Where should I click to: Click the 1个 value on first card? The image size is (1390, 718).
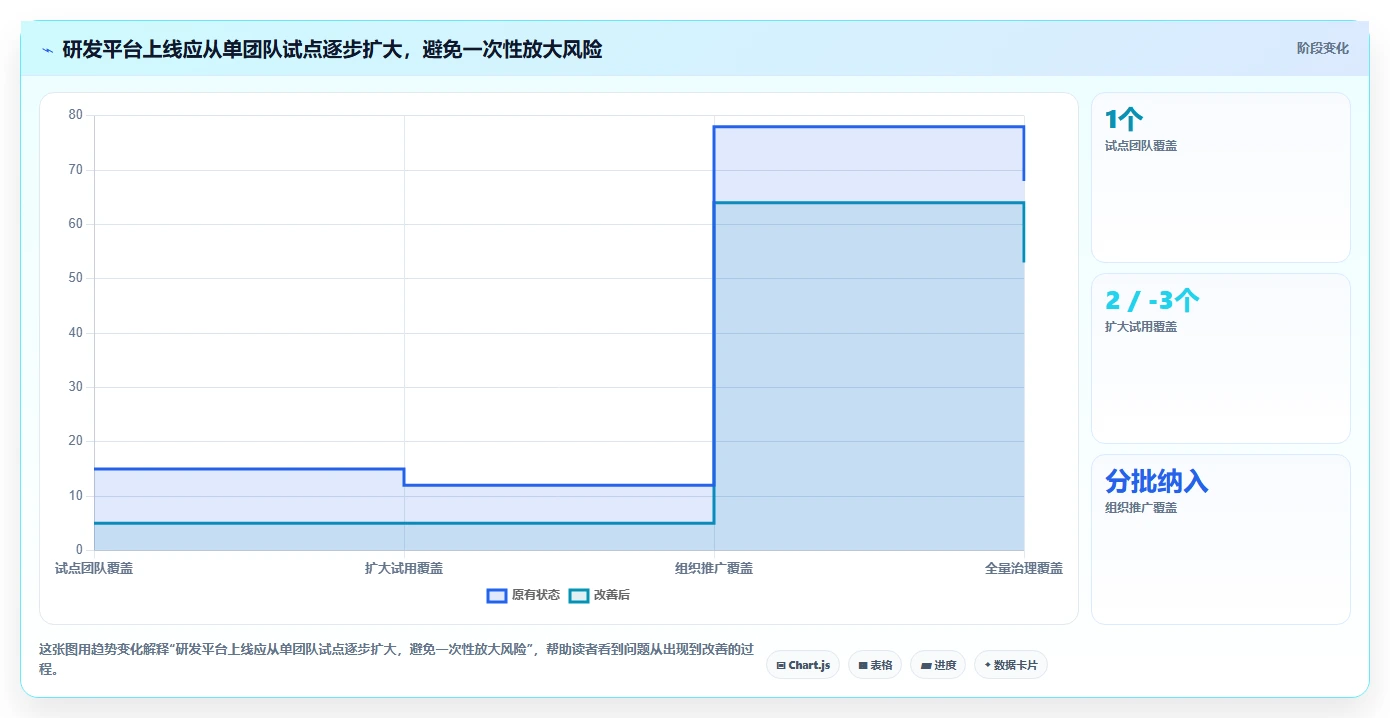coord(1123,120)
